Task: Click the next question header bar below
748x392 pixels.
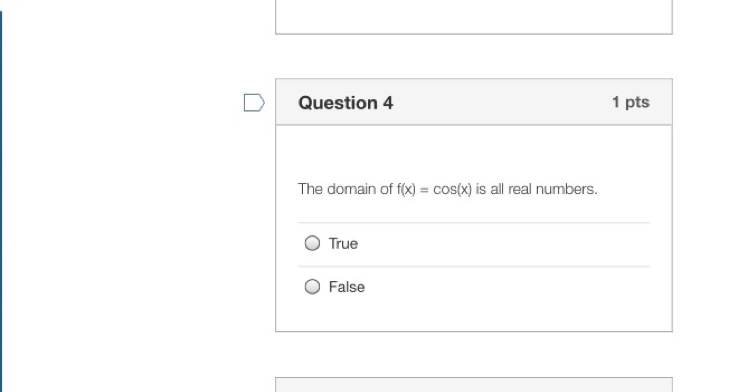Action: tap(474, 384)
